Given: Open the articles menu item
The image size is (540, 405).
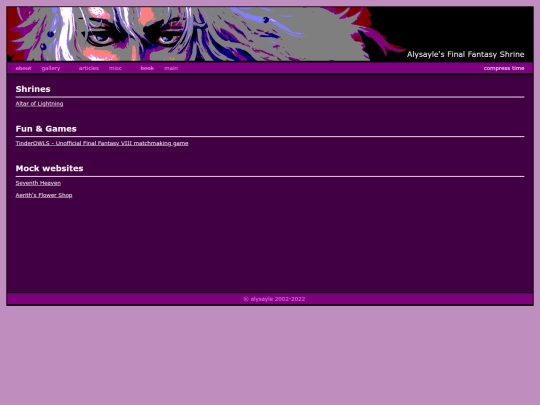Looking at the screenshot, I should coord(89,68).
